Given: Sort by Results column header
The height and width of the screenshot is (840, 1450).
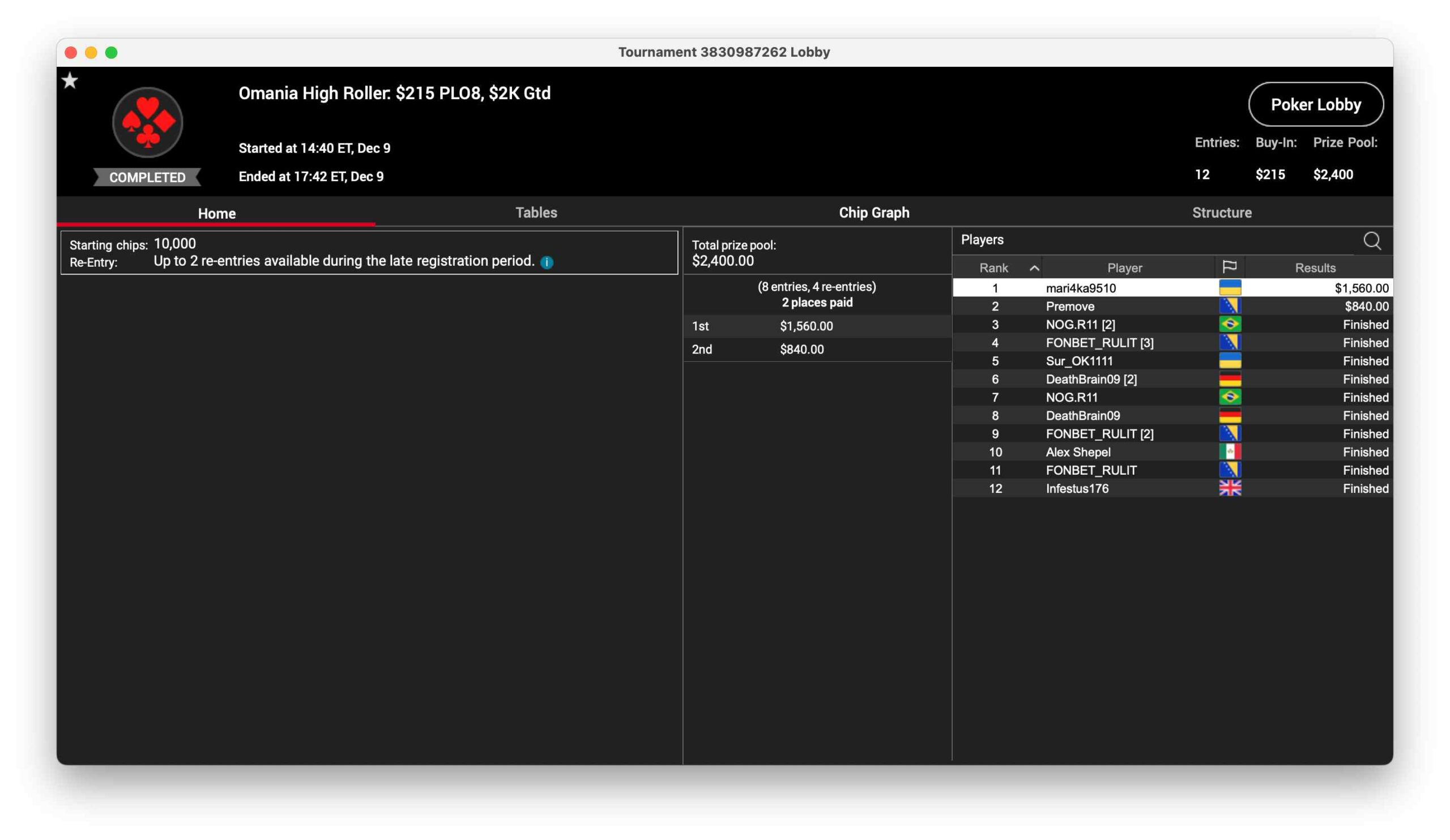Looking at the screenshot, I should coord(1315,268).
